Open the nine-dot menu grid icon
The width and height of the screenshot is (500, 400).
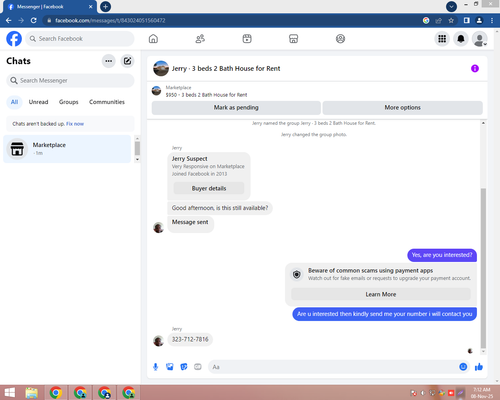[x=442, y=39]
